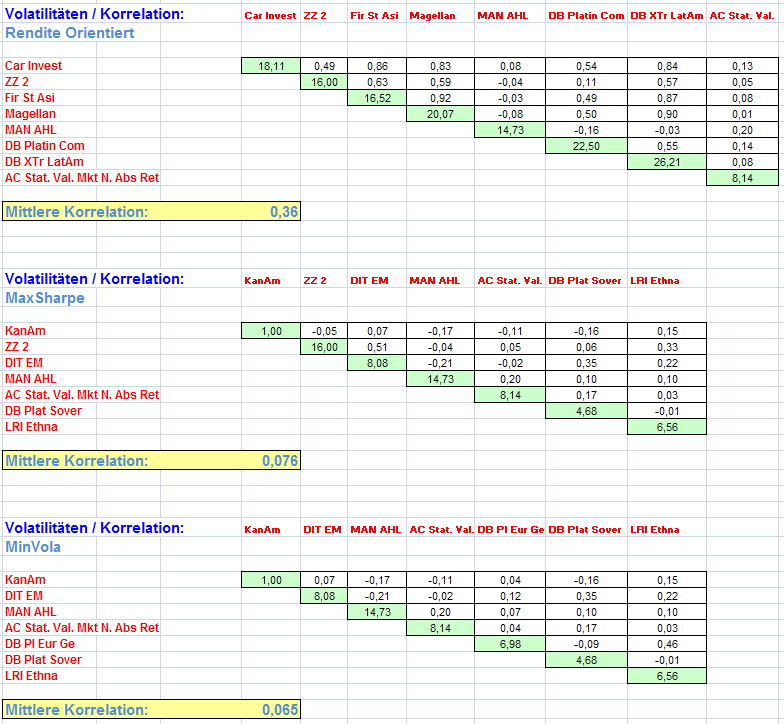Click the 'DB XTr LatAm' row label
Image resolution: width=784 pixels, height=724 pixels.
point(44,162)
